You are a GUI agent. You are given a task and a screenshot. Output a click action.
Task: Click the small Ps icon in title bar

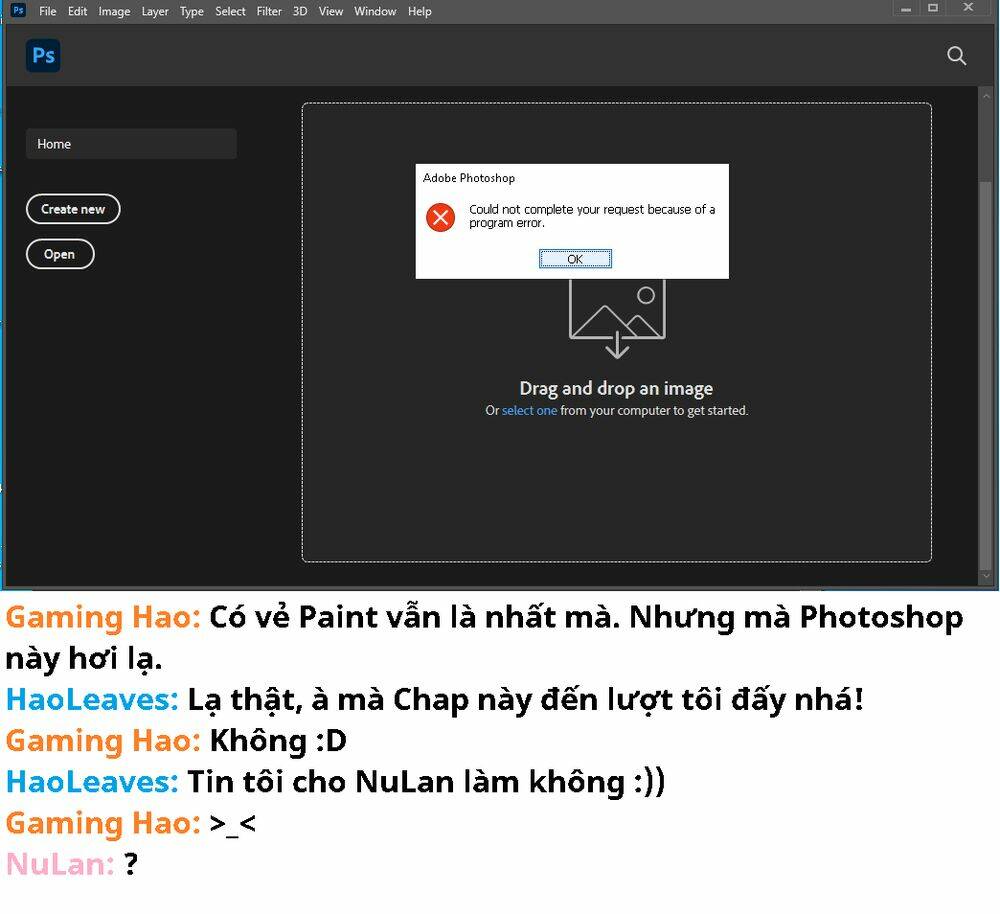pyautogui.click(x=18, y=11)
